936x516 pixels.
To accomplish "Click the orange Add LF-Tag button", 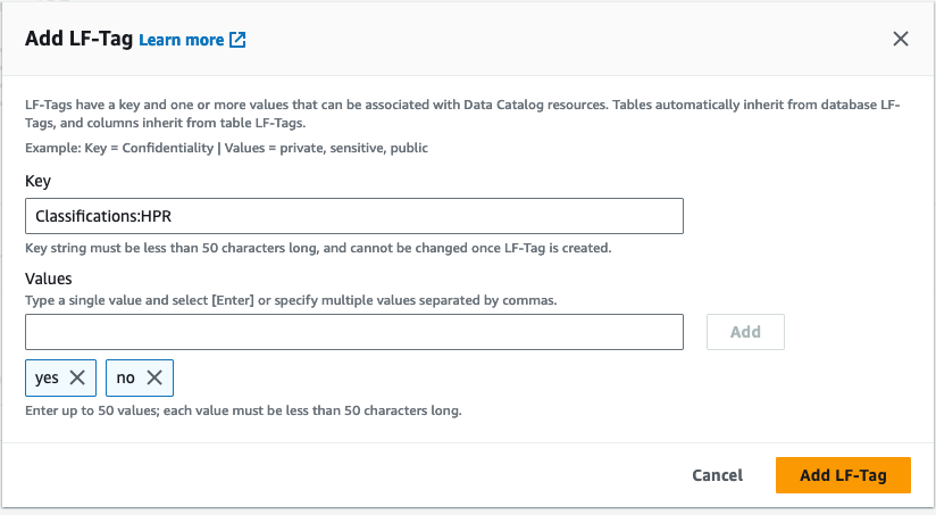I will click(842, 475).
